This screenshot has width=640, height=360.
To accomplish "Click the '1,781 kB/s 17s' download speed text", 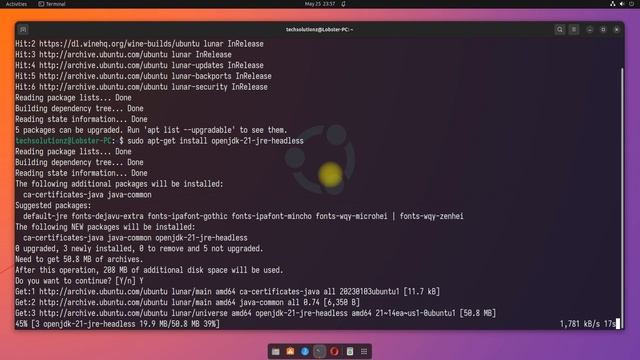I will click(587, 324).
